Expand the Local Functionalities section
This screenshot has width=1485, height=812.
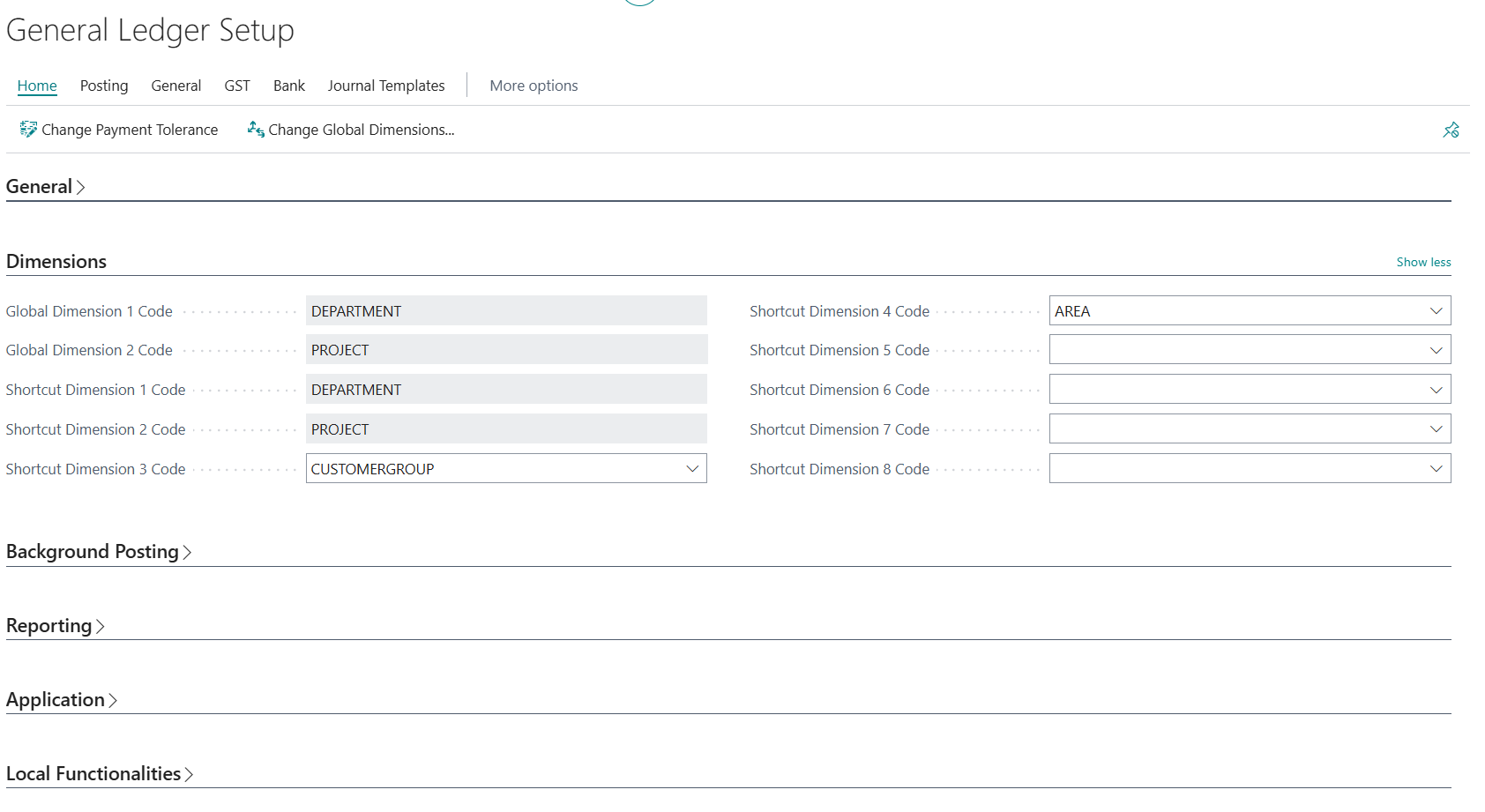pos(99,774)
